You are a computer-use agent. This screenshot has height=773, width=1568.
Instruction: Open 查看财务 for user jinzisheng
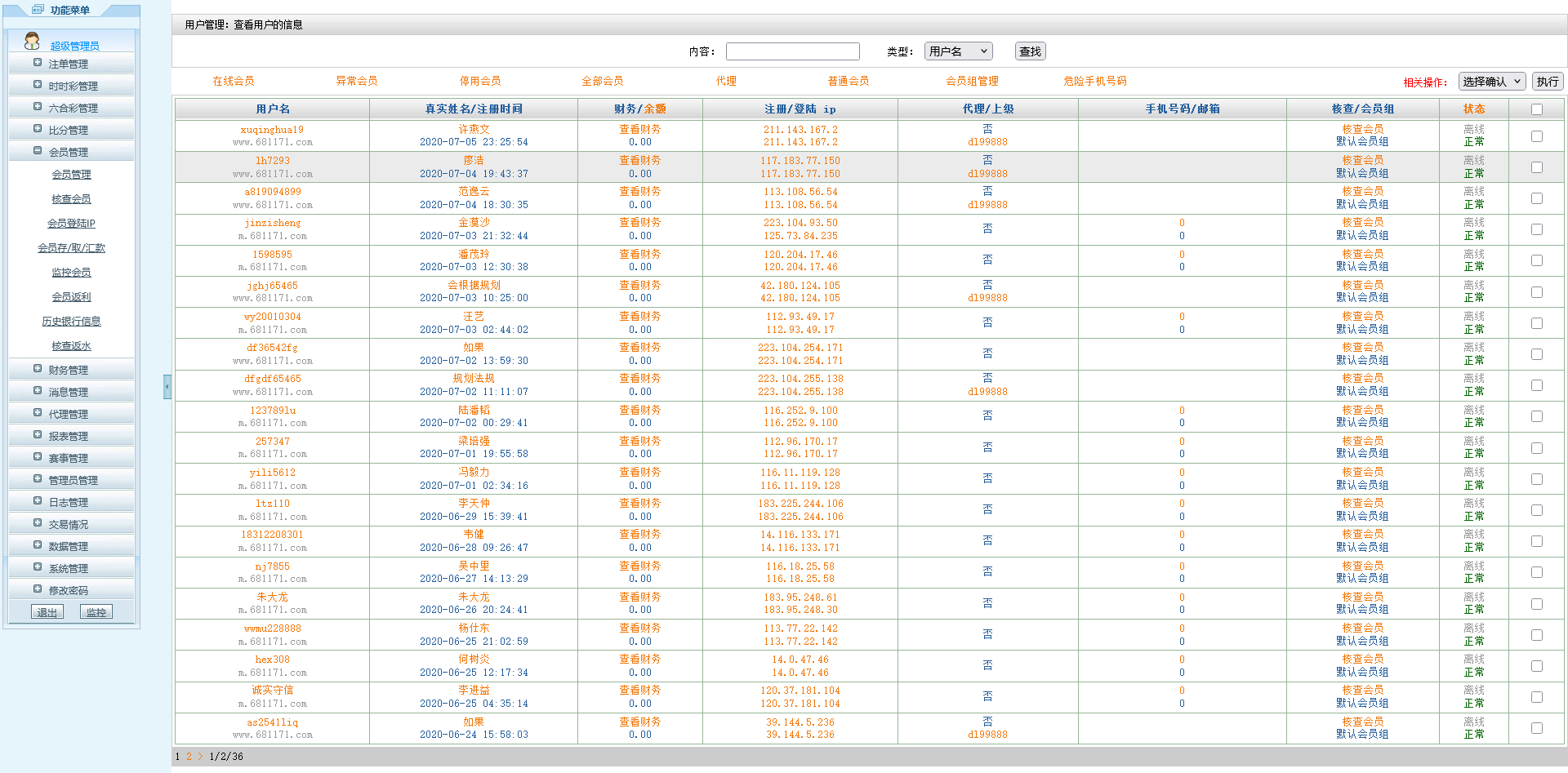639,222
